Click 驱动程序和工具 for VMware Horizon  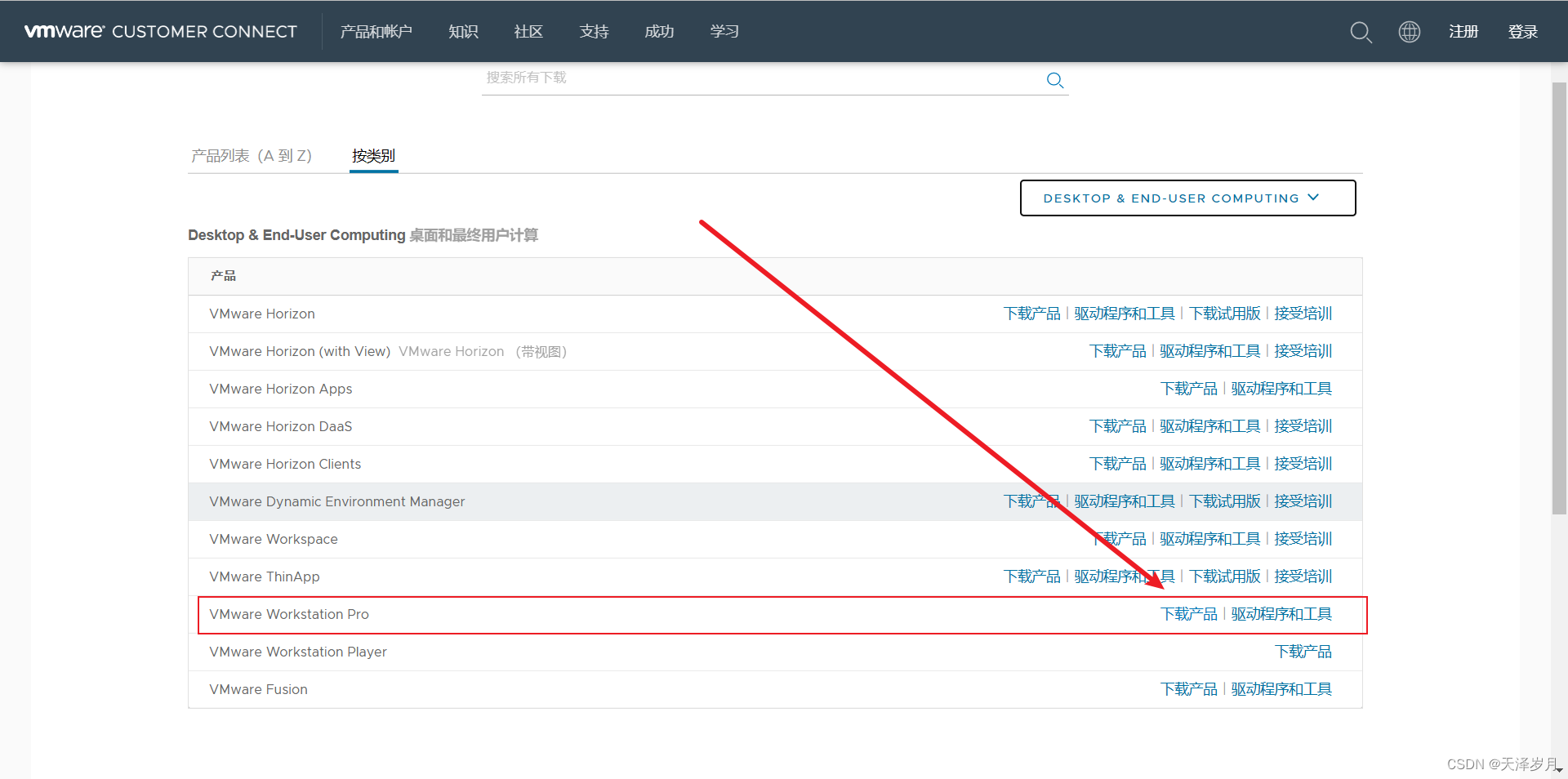(1125, 314)
